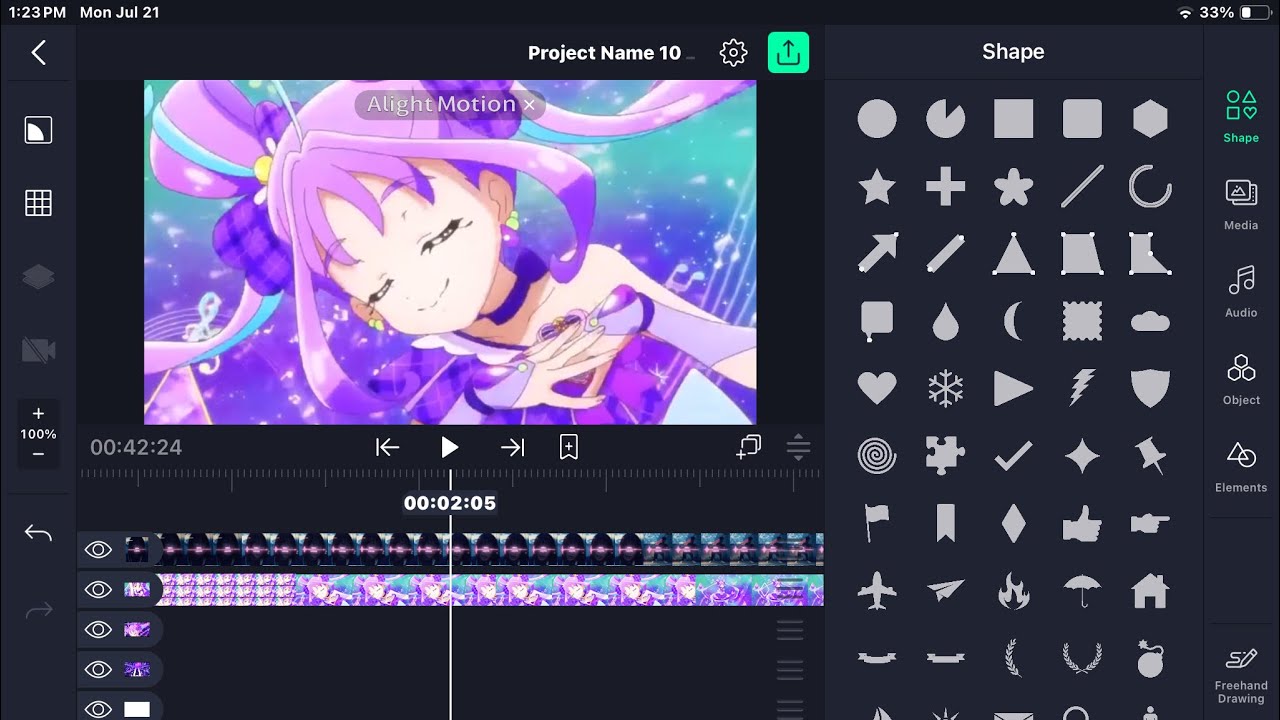1280x720 pixels.
Task: Toggle visibility of the fourth timeline layer
Action: [98, 669]
